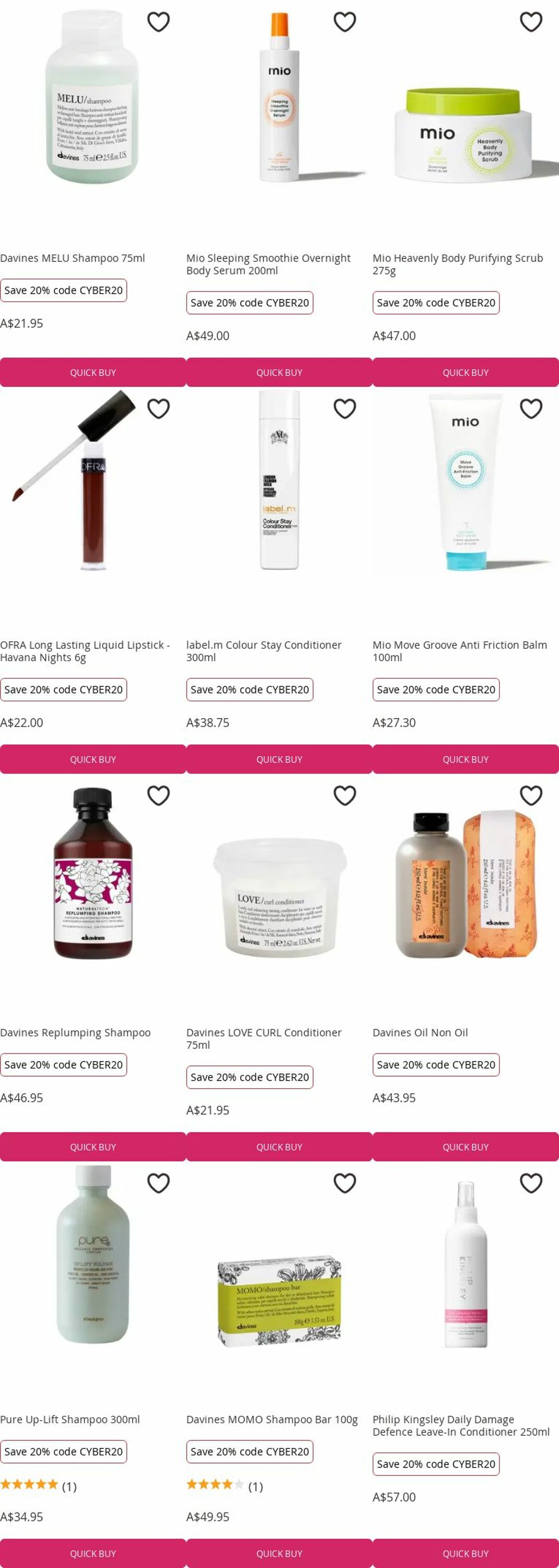Favorite Mio Sleeping Smoothie serum with heart

[x=345, y=22]
